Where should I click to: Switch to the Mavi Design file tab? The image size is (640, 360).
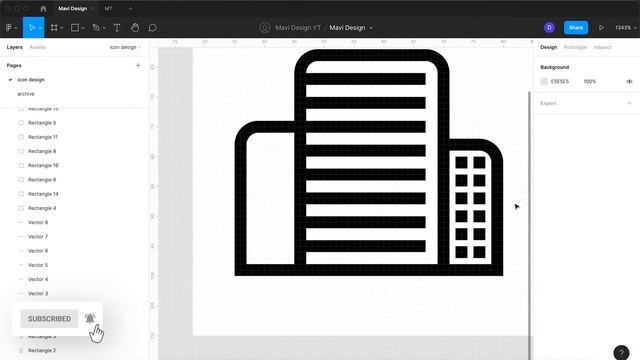click(73, 9)
